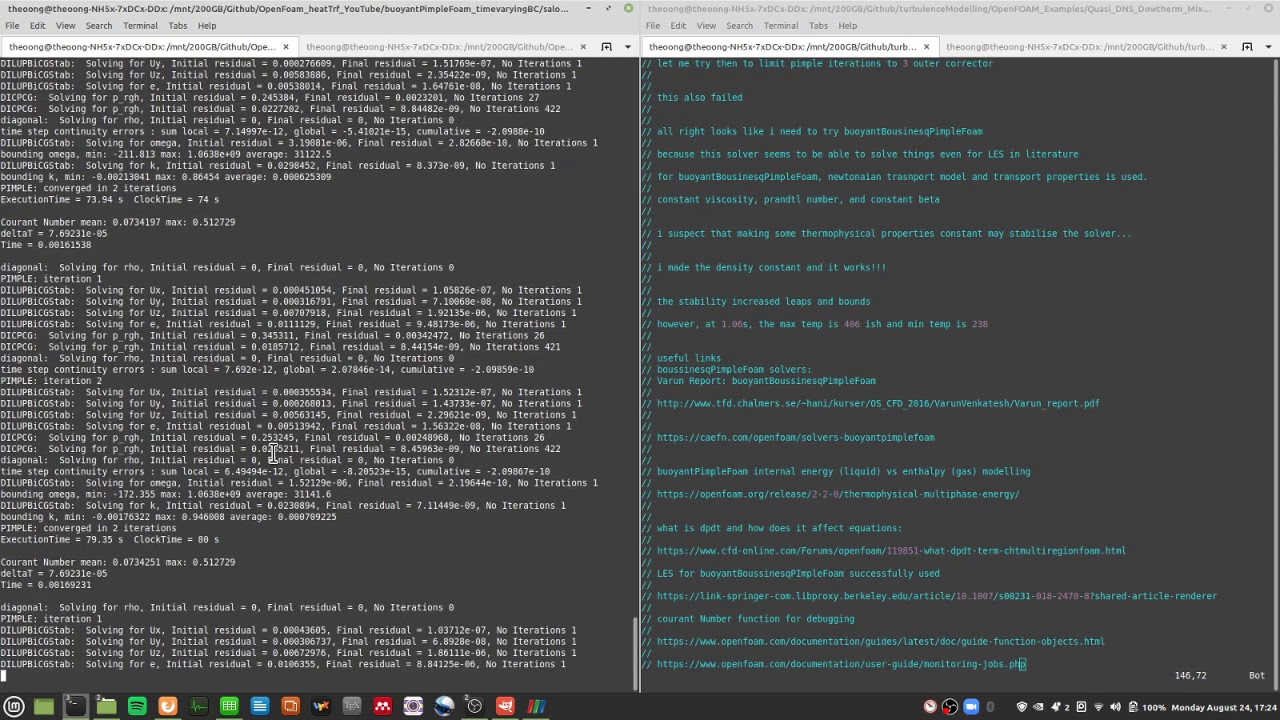The image size is (1280, 720).
Task: Click the new tab icon in left terminal
Action: (x=606, y=47)
